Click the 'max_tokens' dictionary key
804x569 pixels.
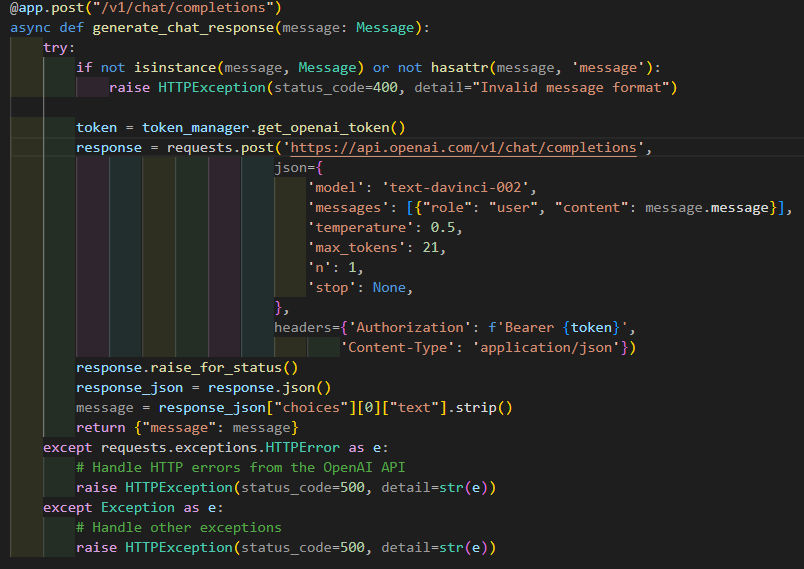[x=356, y=248]
